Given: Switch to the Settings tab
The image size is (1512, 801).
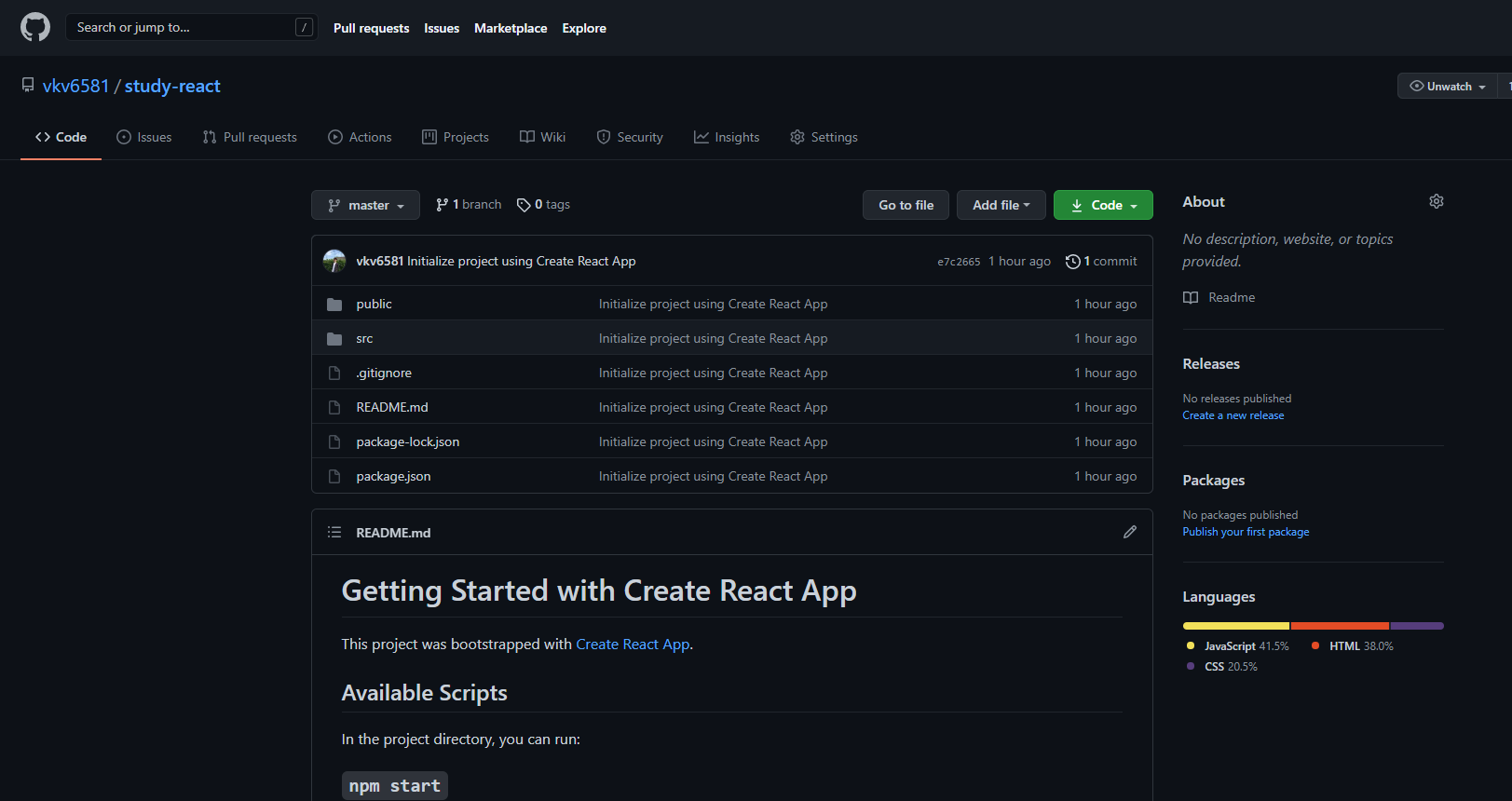Looking at the screenshot, I should pyautogui.click(x=824, y=137).
